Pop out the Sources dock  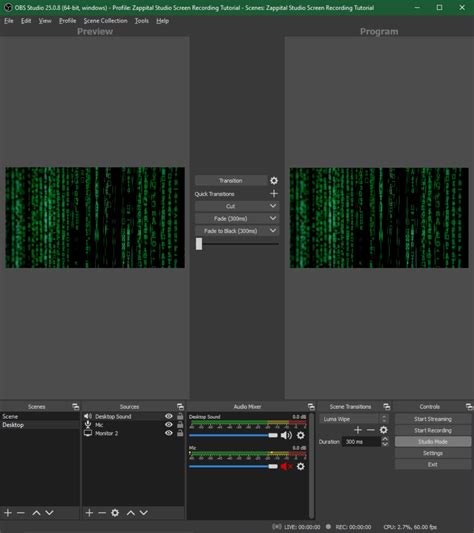click(x=180, y=407)
